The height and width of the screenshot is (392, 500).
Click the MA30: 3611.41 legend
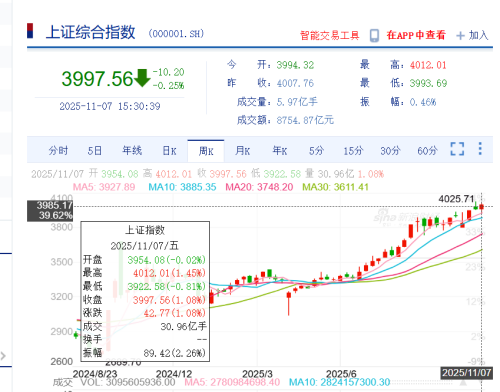335,187
